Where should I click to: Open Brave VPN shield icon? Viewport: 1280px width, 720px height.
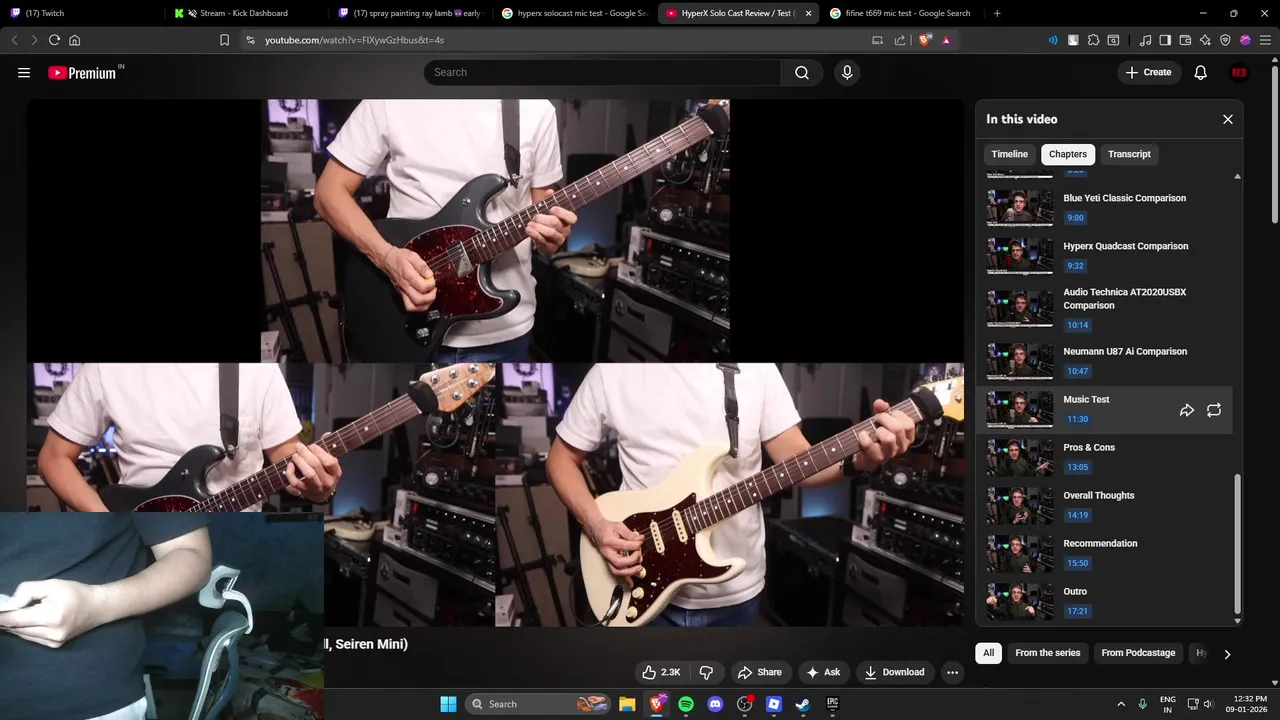[x=1225, y=40]
